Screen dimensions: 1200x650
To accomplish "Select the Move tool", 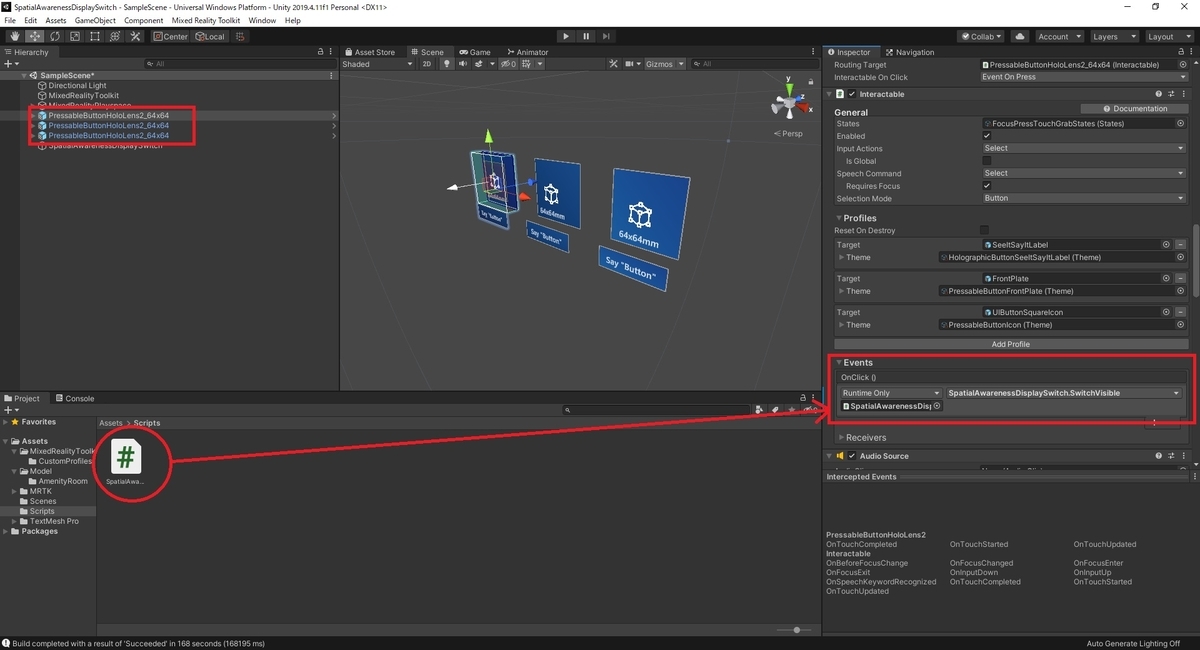I will [33, 36].
